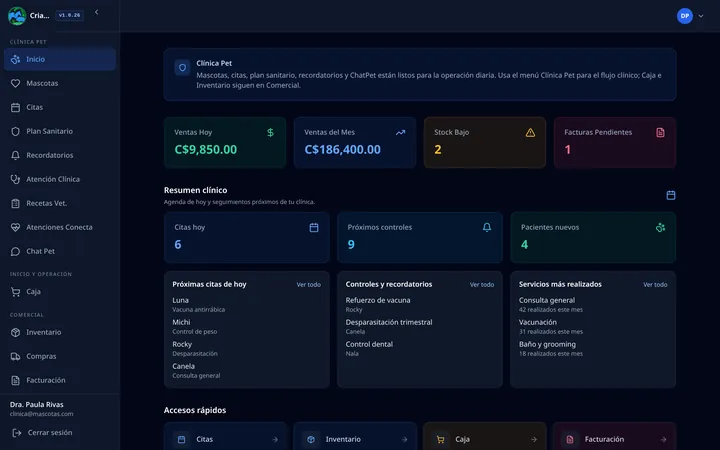This screenshot has height=450, width=720.
Task: Click the Caja quick access cart icon
Action: [440, 439]
